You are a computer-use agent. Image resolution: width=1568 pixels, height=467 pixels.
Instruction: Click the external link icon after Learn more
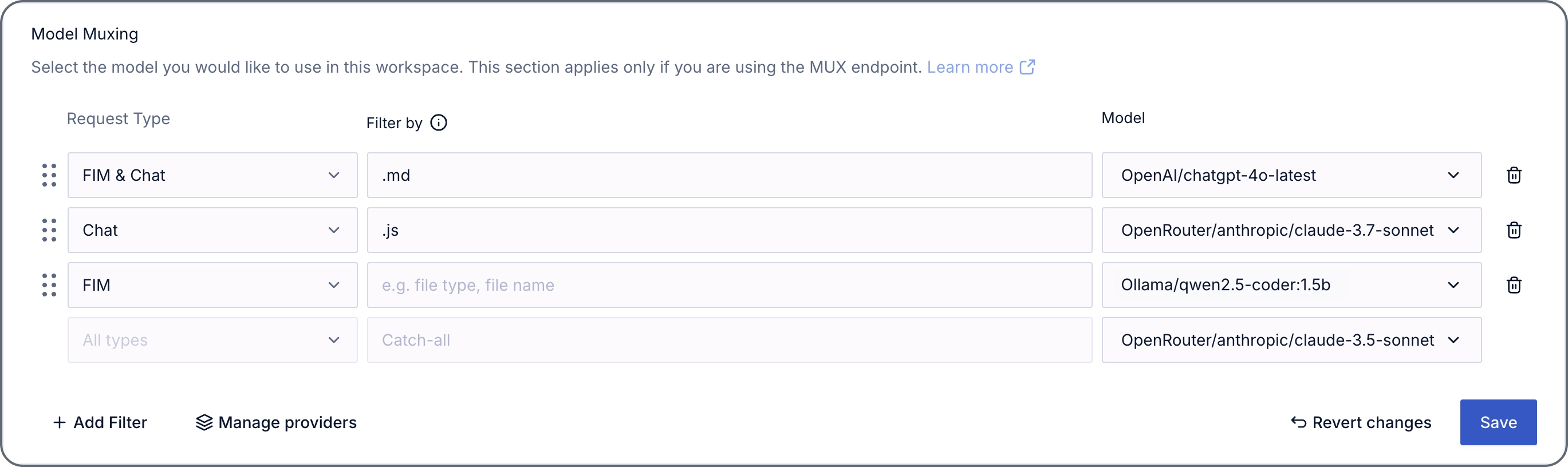click(1027, 67)
